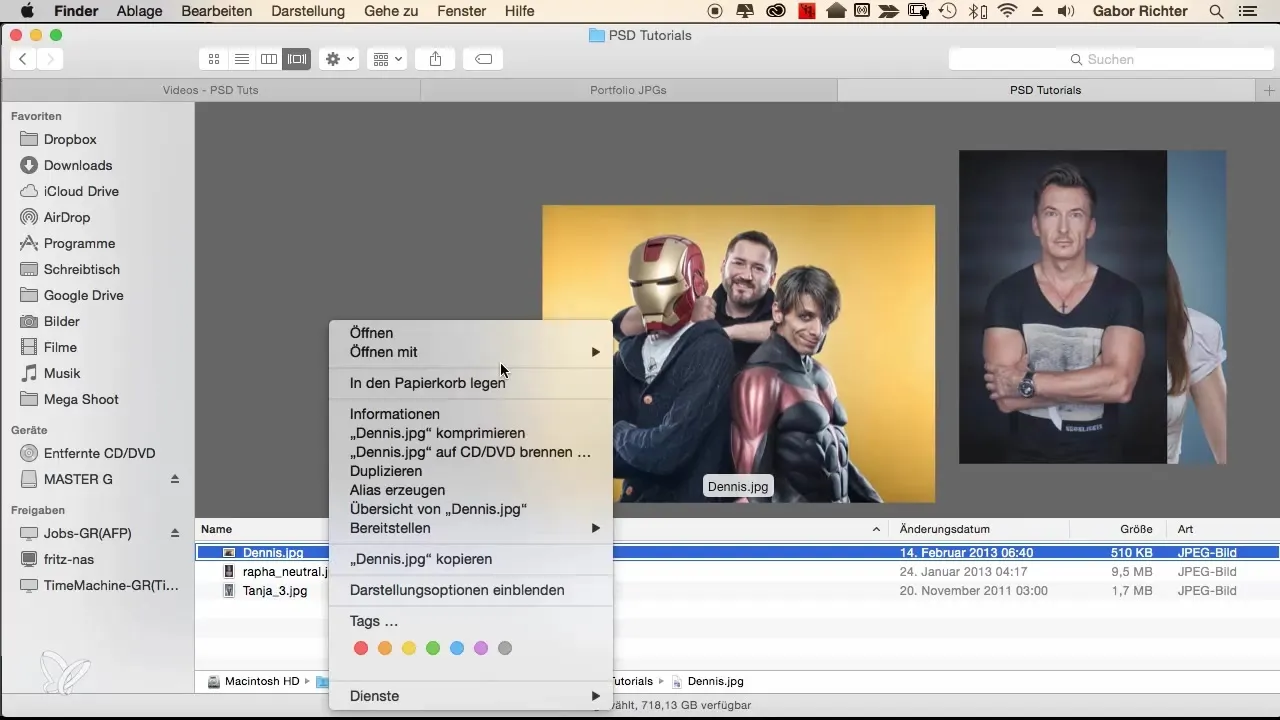The width and height of the screenshot is (1280, 720).
Task: Click the edit tags toolbar button
Action: pyautogui.click(x=483, y=59)
